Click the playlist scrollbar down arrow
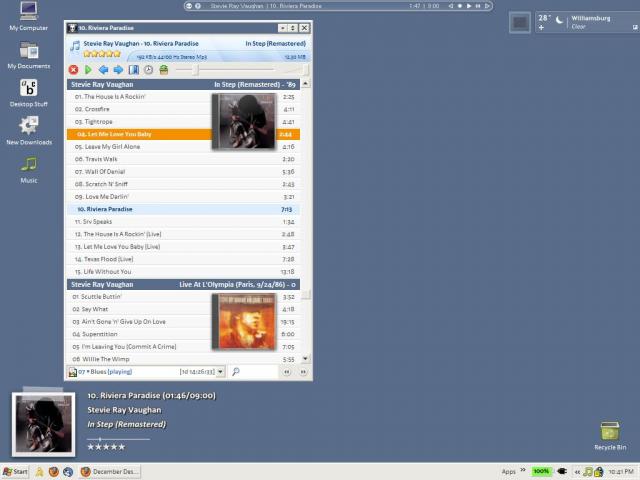 click(x=305, y=359)
